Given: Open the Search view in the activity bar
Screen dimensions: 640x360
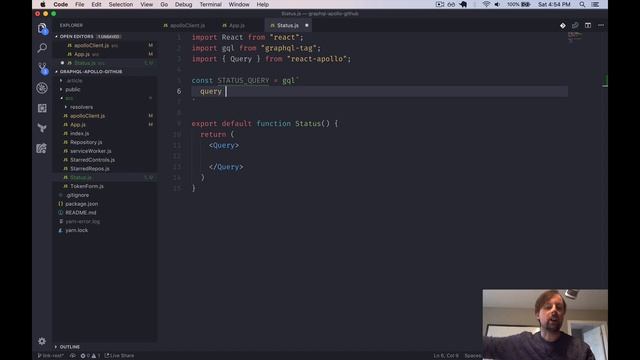Looking at the screenshot, I should point(42,48).
